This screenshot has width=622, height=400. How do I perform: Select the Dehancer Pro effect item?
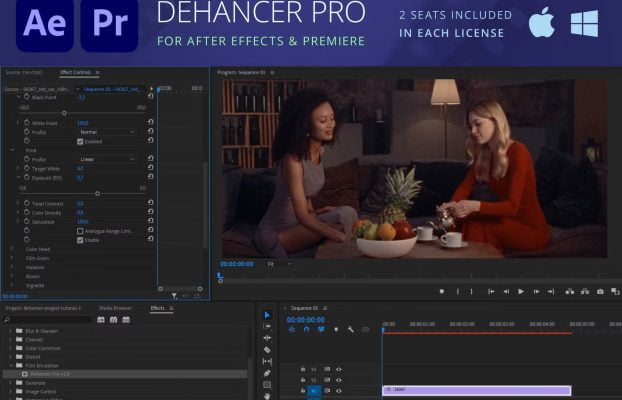(125, 374)
